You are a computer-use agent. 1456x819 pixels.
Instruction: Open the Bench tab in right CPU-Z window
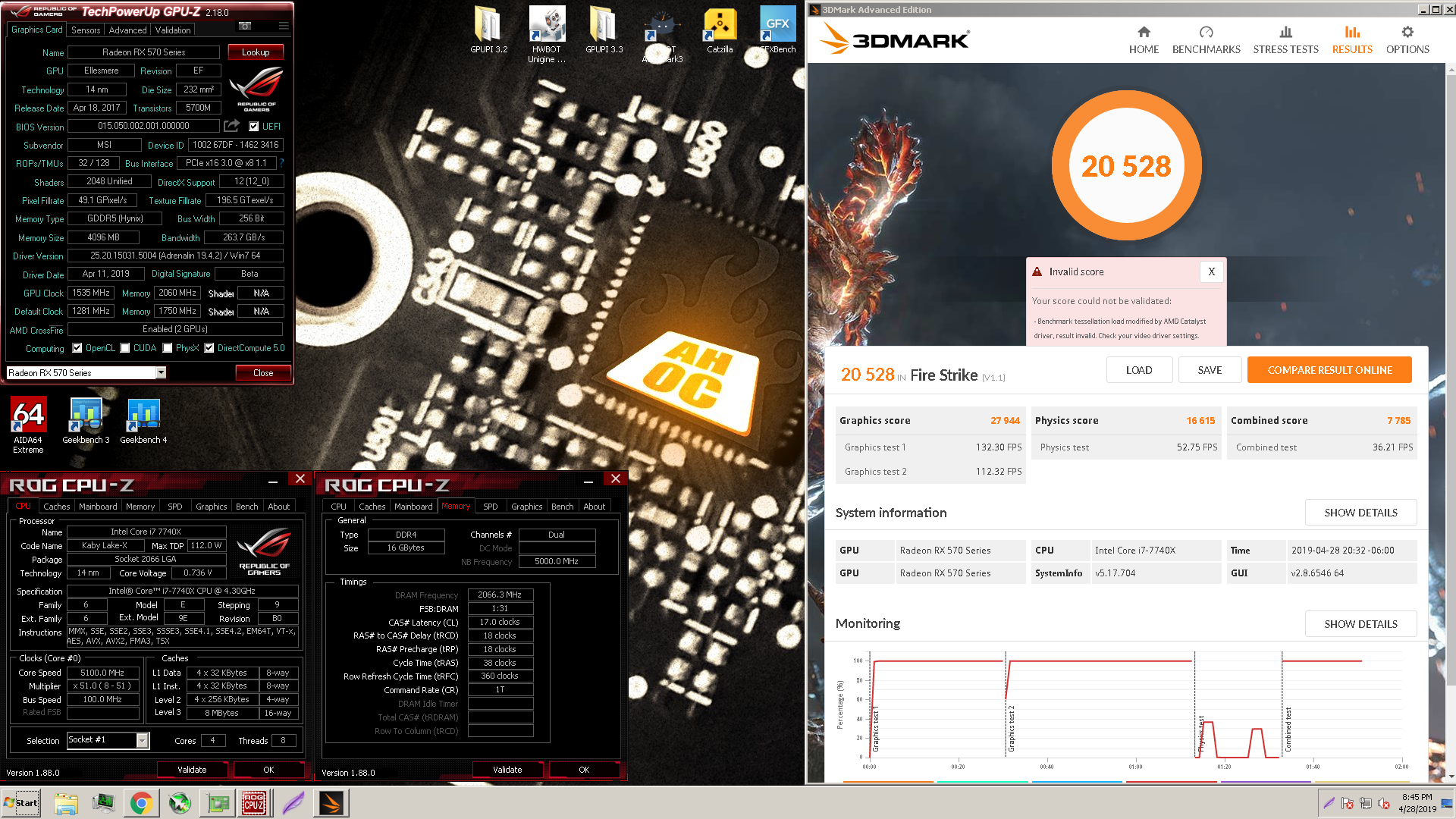pyautogui.click(x=562, y=507)
